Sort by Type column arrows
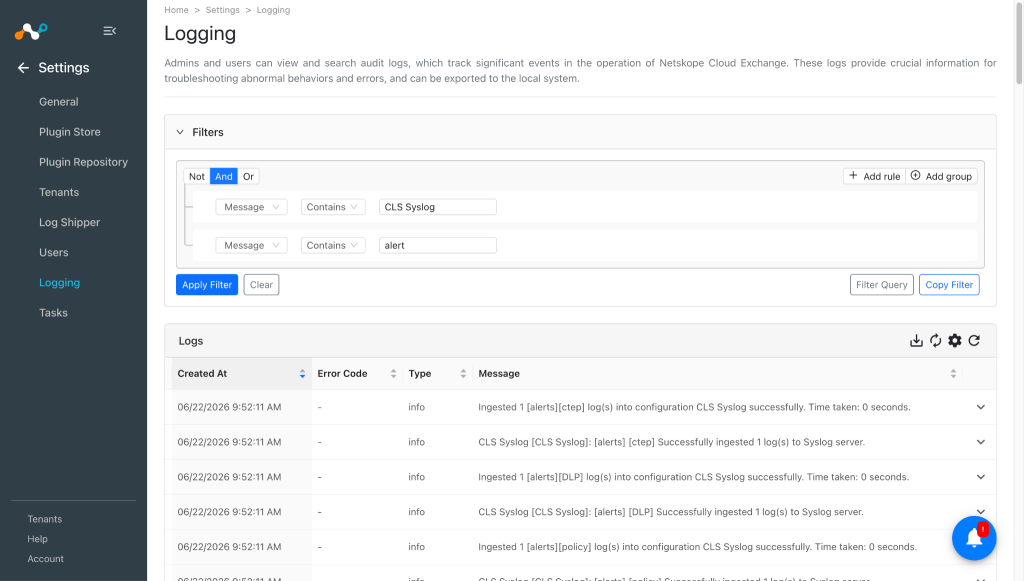The image size is (1024, 581). pos(463,373)
